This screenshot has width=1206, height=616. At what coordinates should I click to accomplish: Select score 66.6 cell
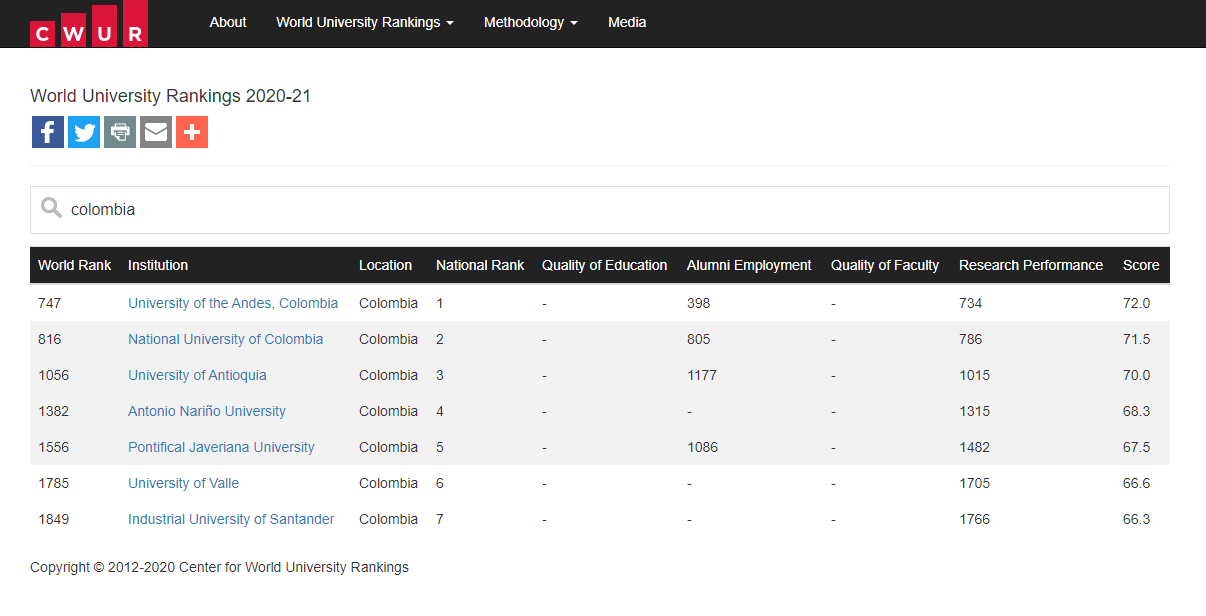(1136, 483)
